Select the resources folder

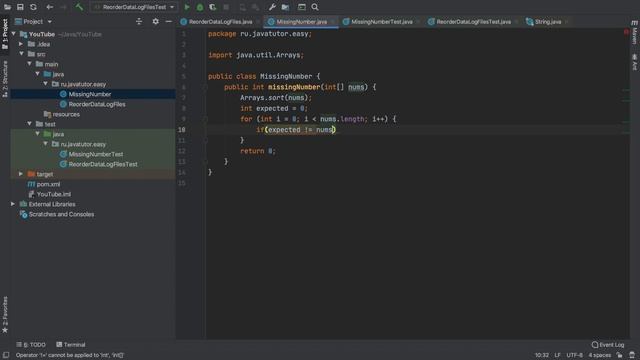pyautogui.click(x=62, y=114)
